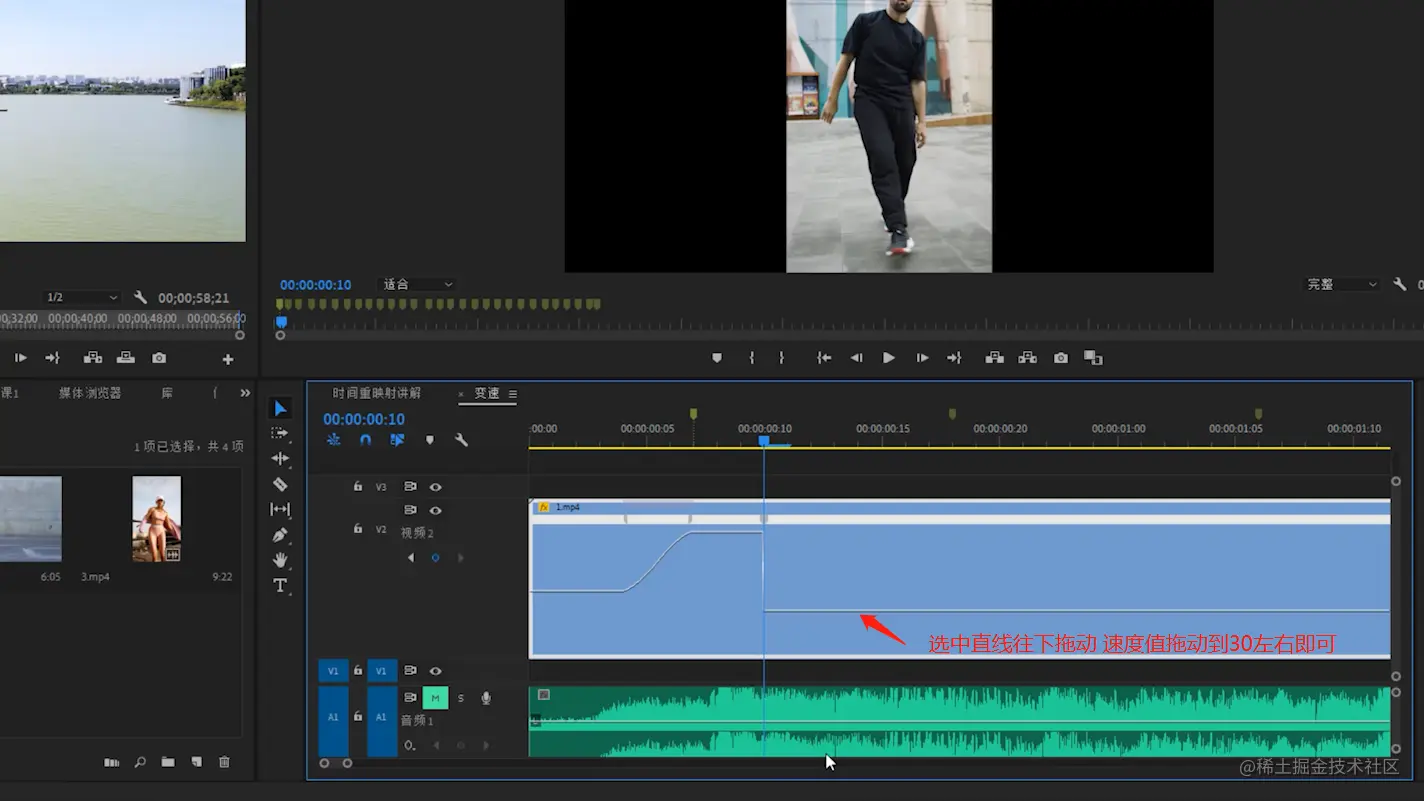Step back one frame in program monitor

point(856,358)
